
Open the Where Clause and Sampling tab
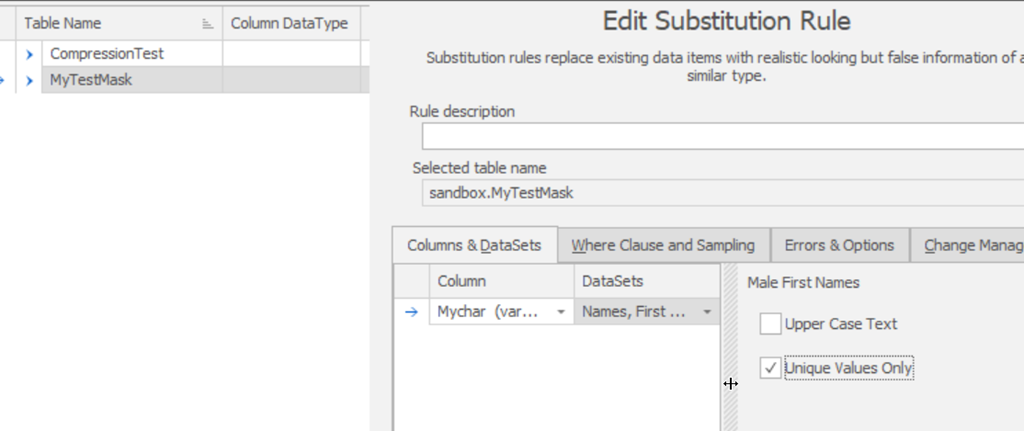(x=663, y=245)
